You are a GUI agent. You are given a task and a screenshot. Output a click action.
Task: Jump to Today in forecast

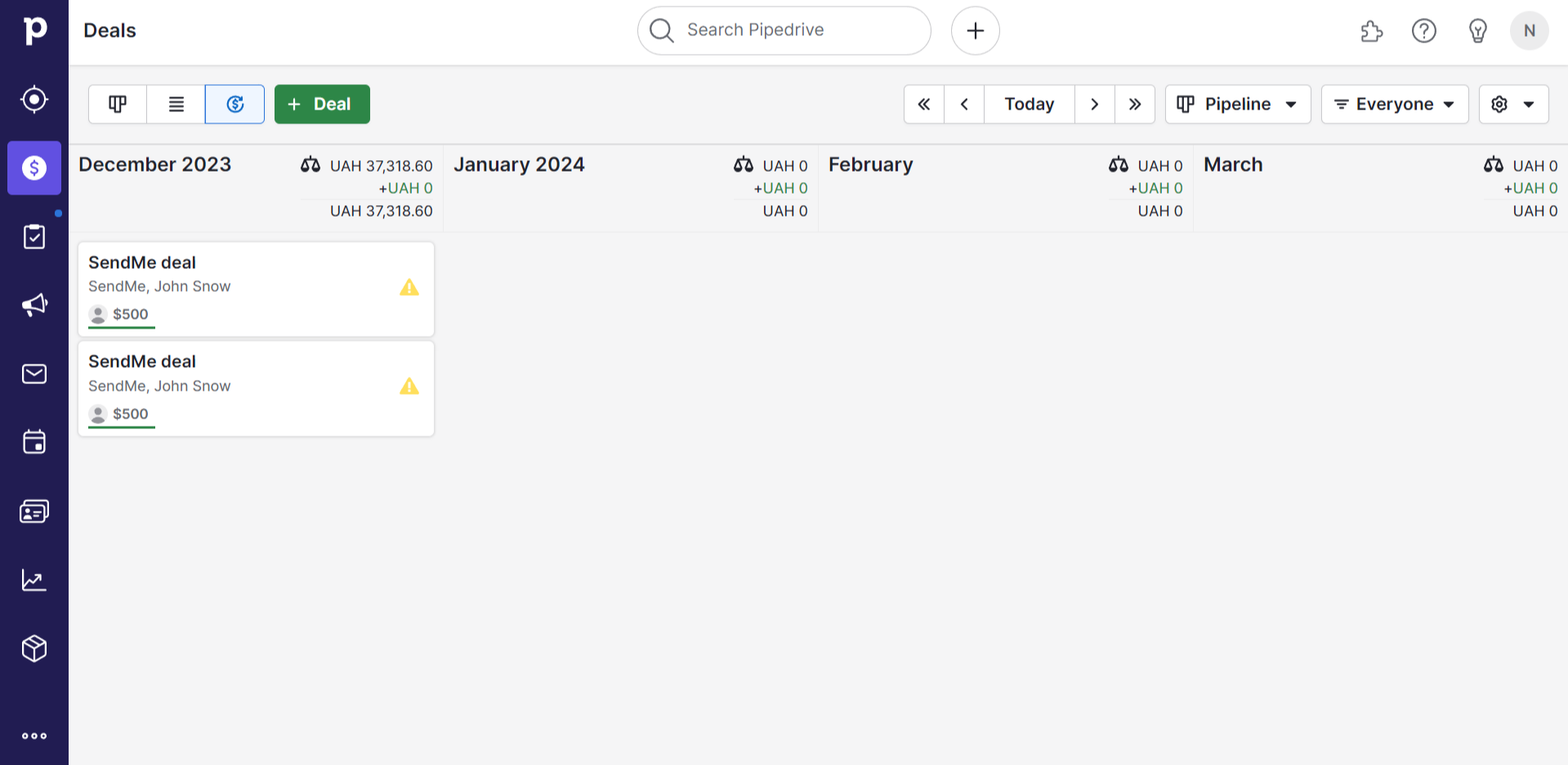pos(1029,105)
